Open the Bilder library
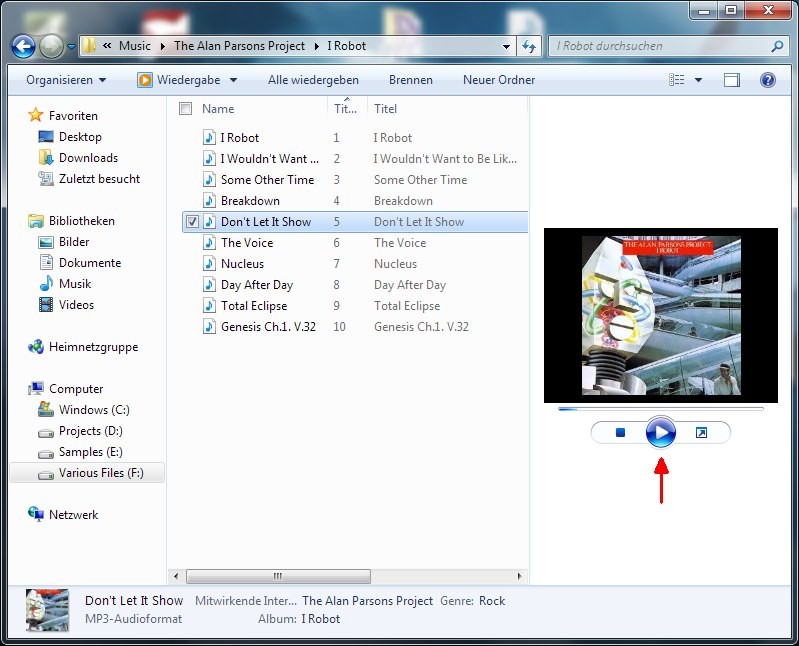Image resolution: width=799 pixels, height=646 pixels. [74, 241]
